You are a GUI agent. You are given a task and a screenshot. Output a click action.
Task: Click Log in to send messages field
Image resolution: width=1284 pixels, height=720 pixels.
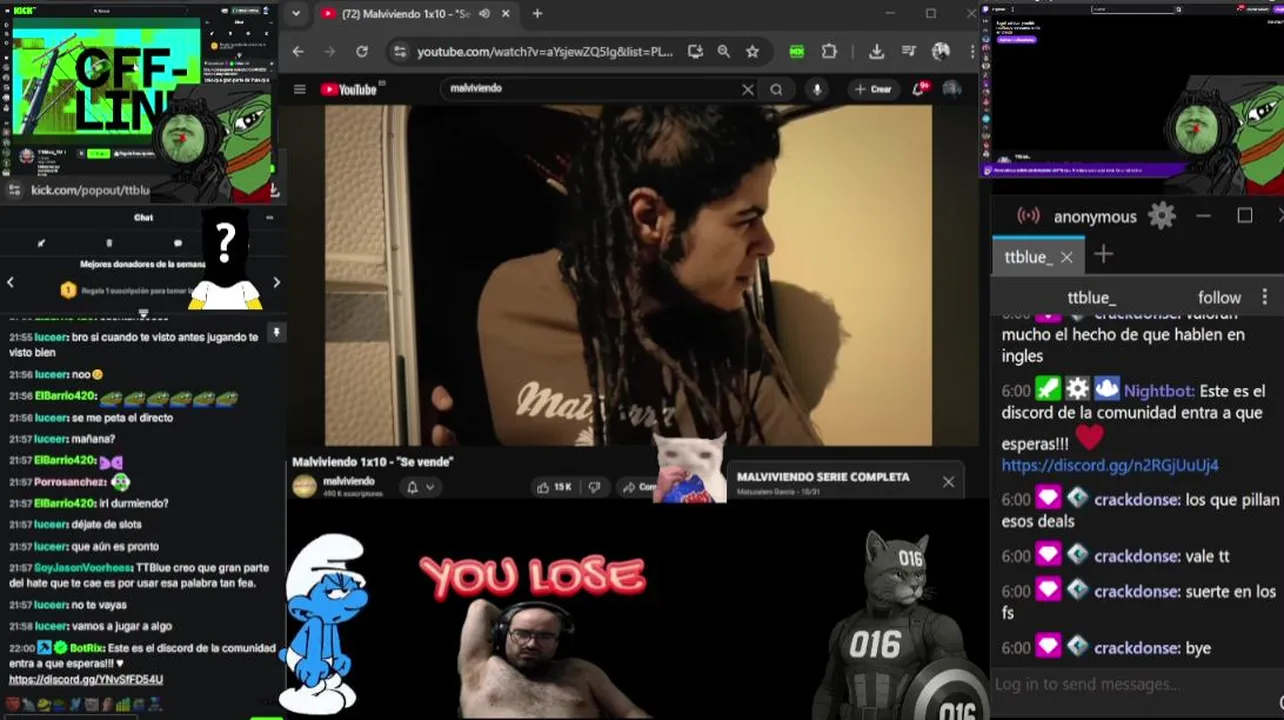[x=1086, y=684]
